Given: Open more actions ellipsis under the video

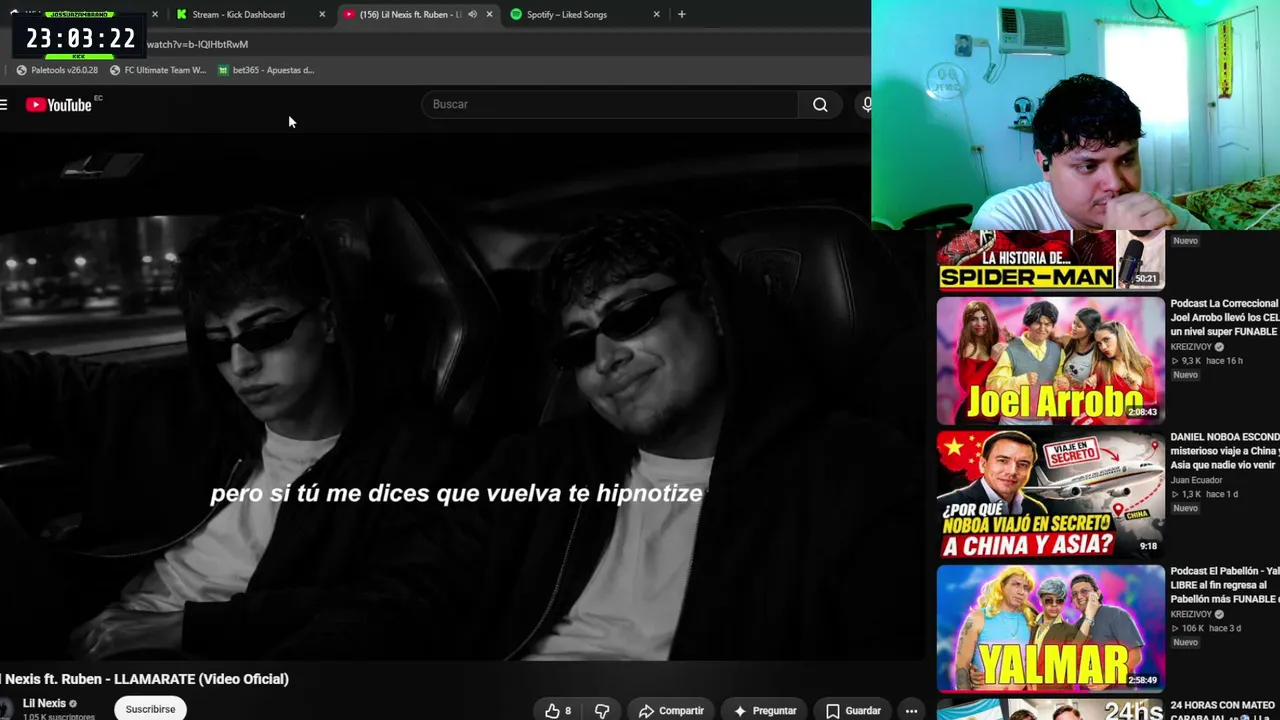Looking at the screenshot, I should tap(911, 711).
